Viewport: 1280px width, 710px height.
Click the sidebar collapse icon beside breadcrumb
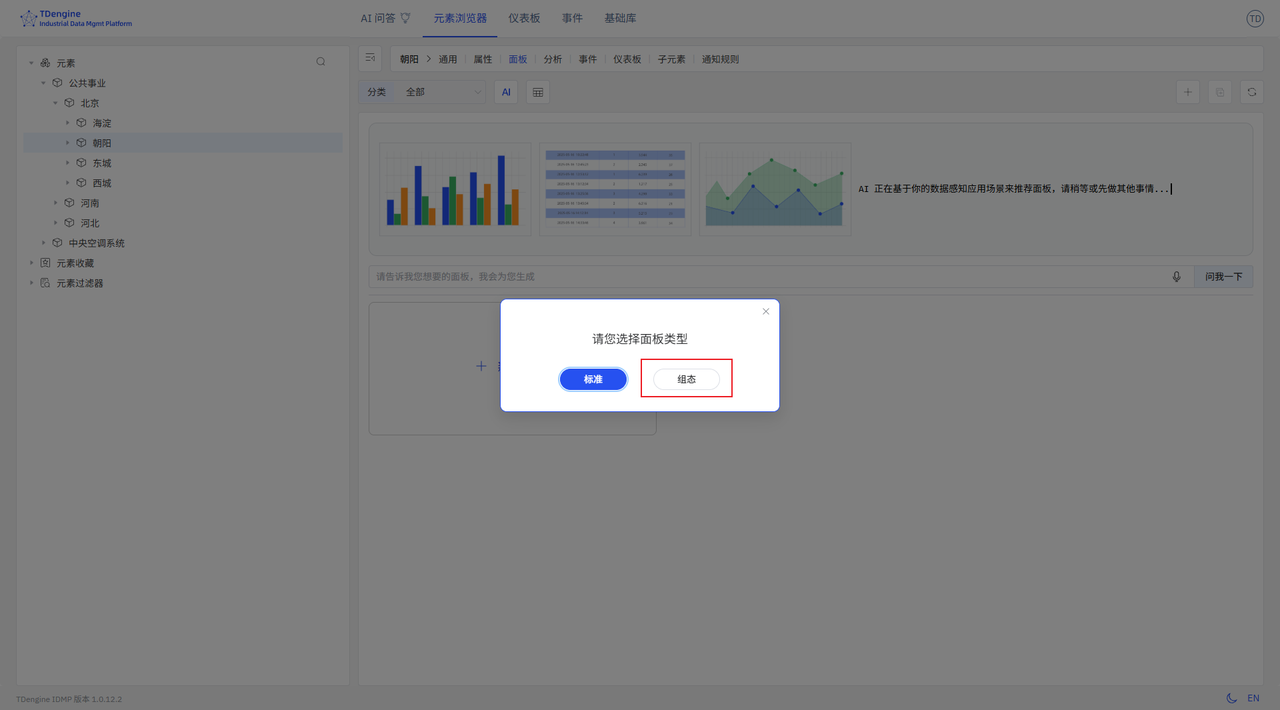pyautogui.click(x=370, y=59)
